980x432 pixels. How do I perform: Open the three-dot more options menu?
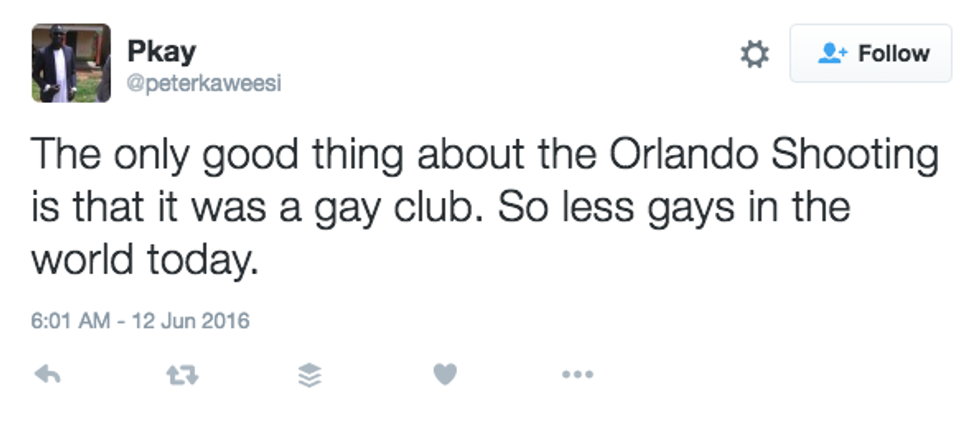[577, 375]
